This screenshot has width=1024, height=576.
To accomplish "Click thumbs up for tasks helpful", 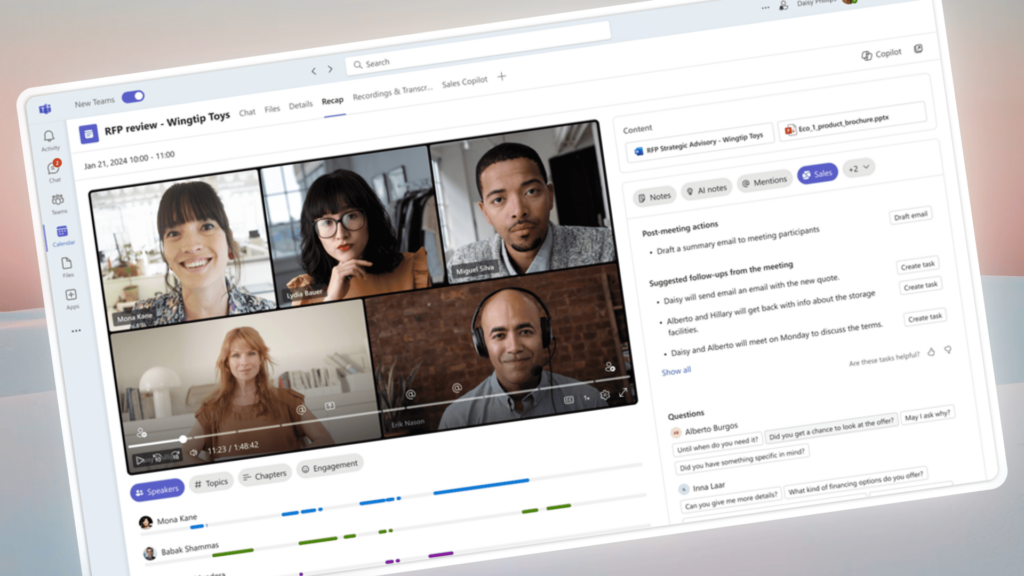I will (931, 352).
